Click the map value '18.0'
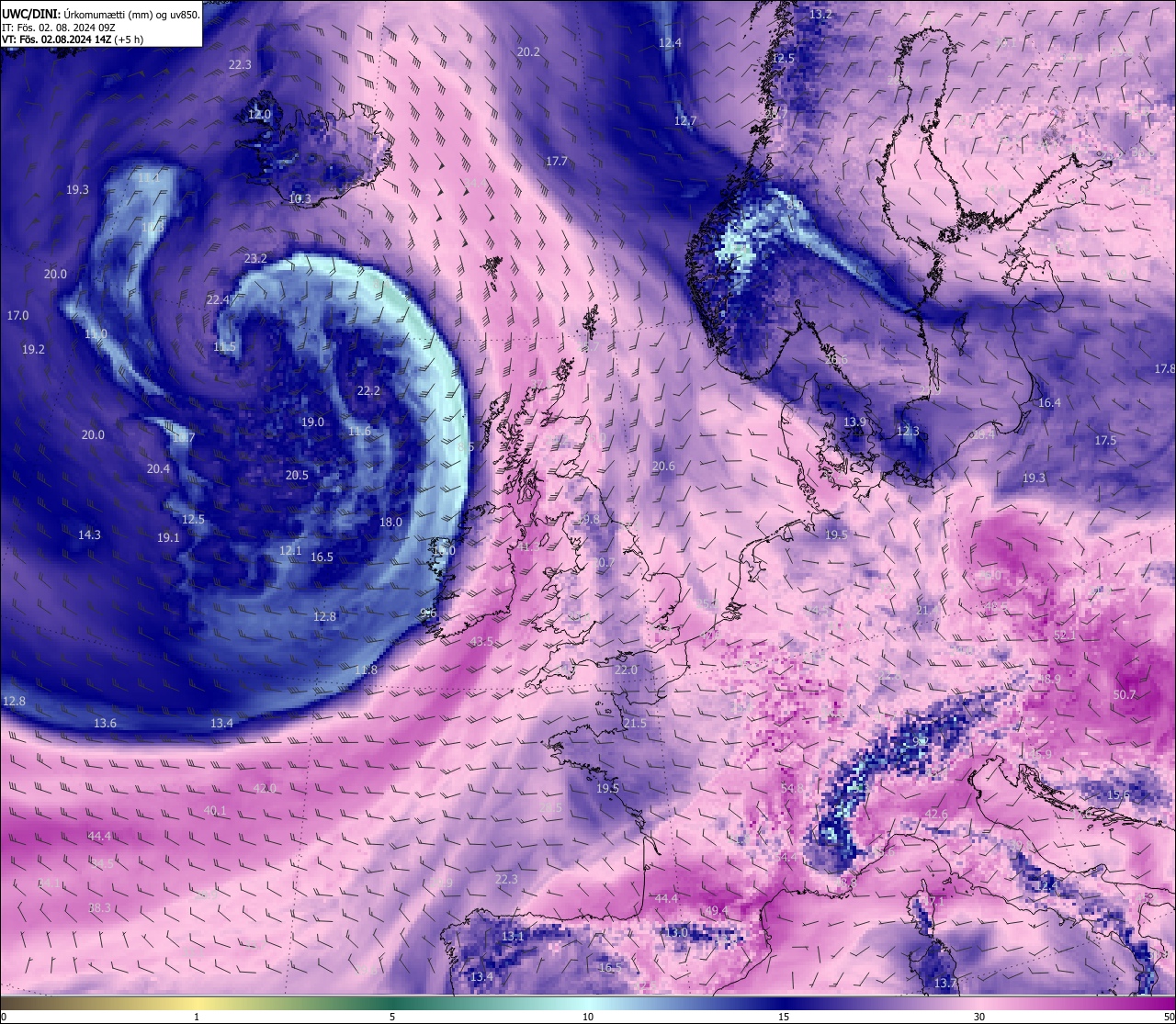This screenshot has width=1176, height=1024. (390, 523)
